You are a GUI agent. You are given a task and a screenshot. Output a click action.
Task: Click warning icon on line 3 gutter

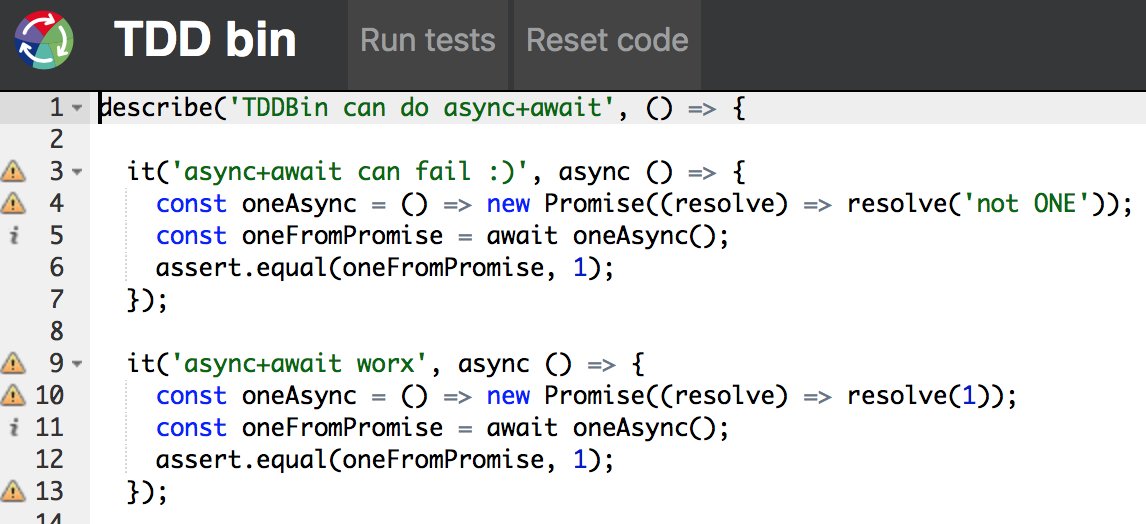tap(13, 172)
